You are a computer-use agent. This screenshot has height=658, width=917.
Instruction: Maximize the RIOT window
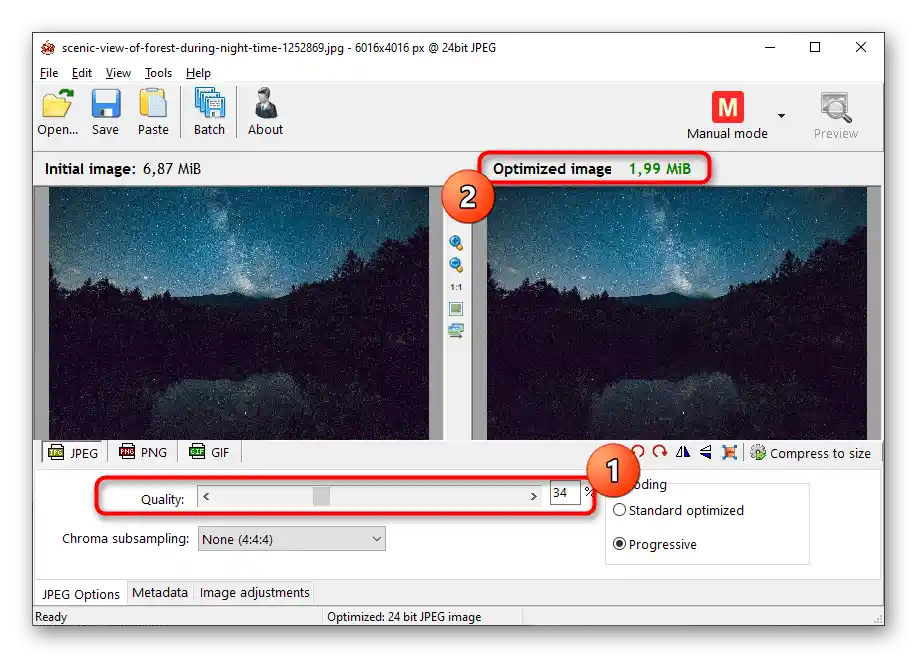(x=815, y=47)
